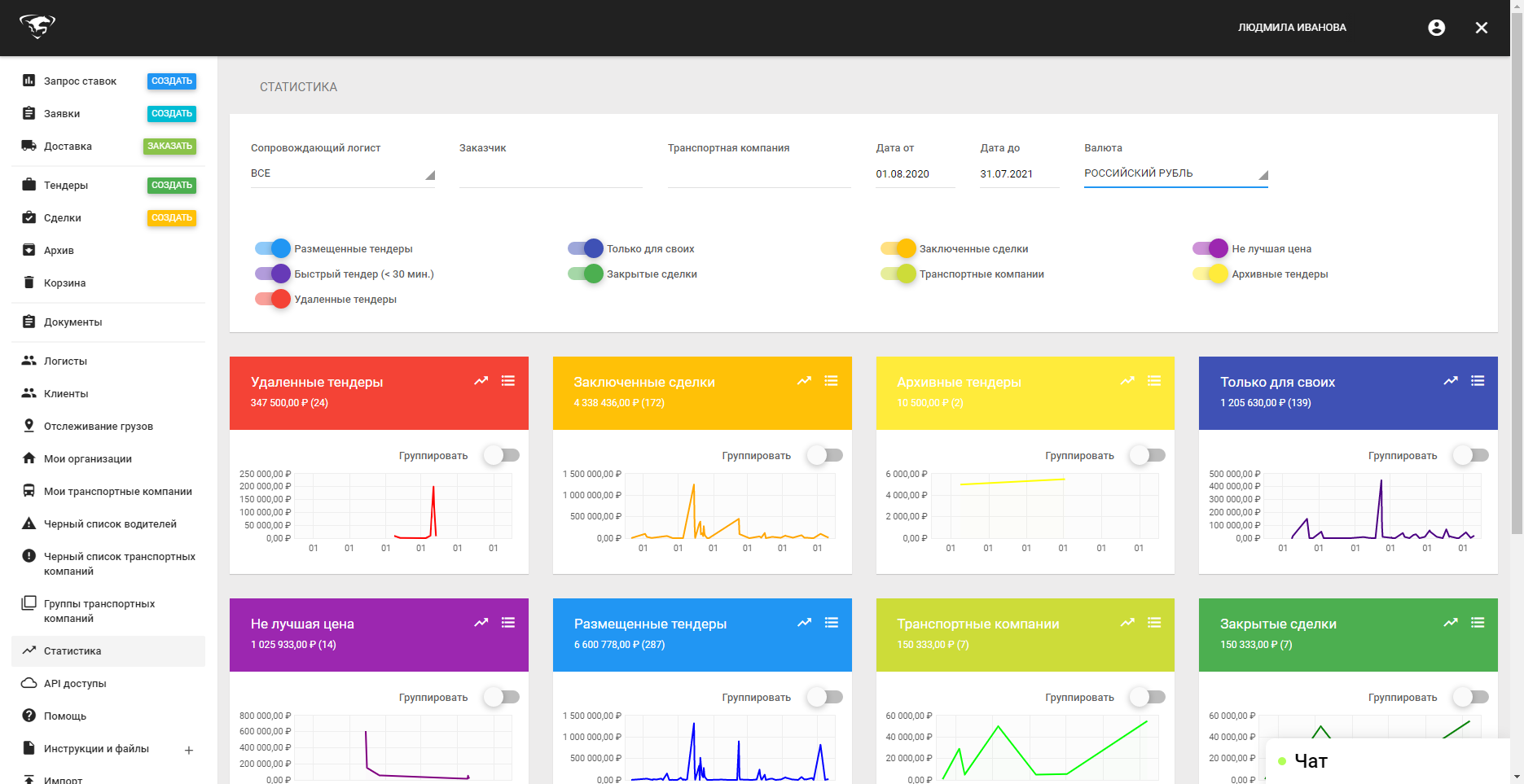Click the plus icon next to Инструкции и файлы

(189, 750)
